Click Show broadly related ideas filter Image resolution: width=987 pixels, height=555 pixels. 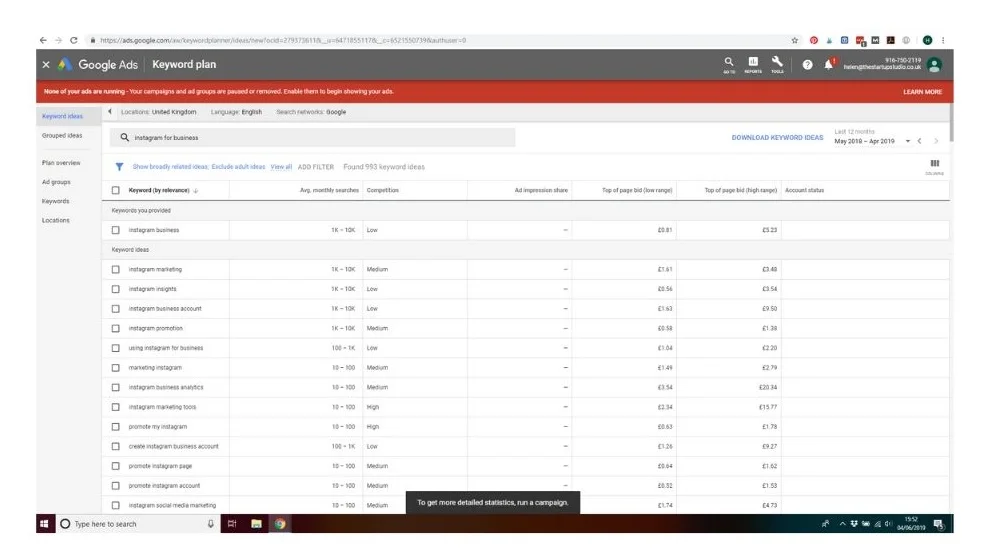(x=171, y=167)
